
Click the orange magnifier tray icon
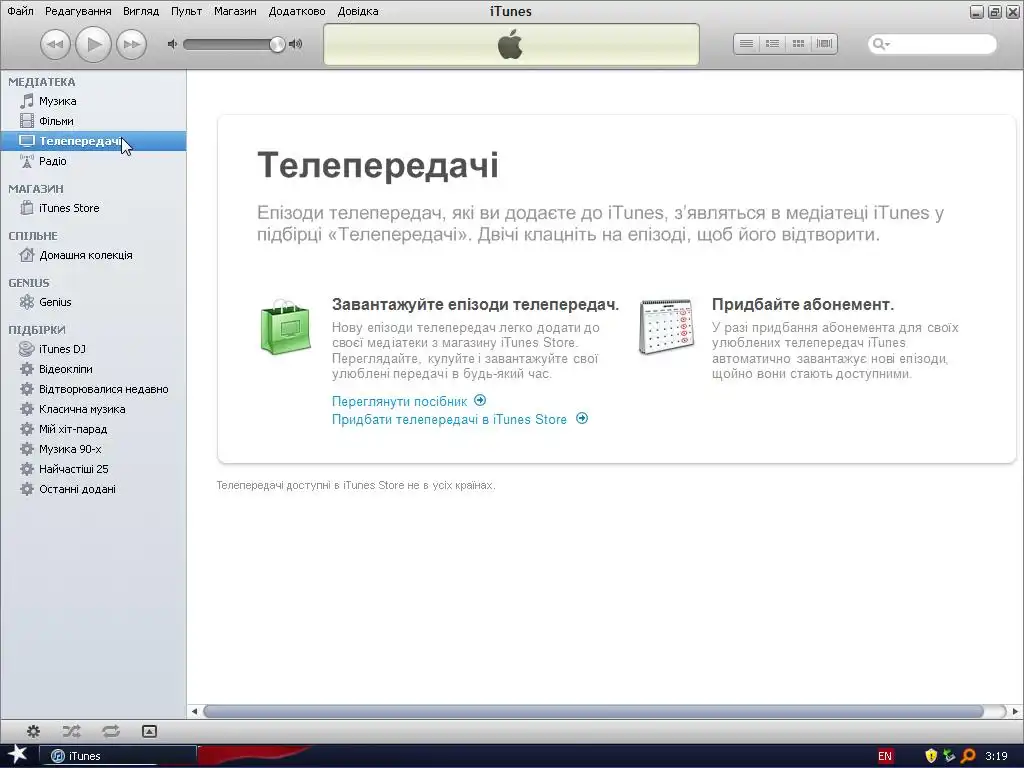(x=968, y=756)
